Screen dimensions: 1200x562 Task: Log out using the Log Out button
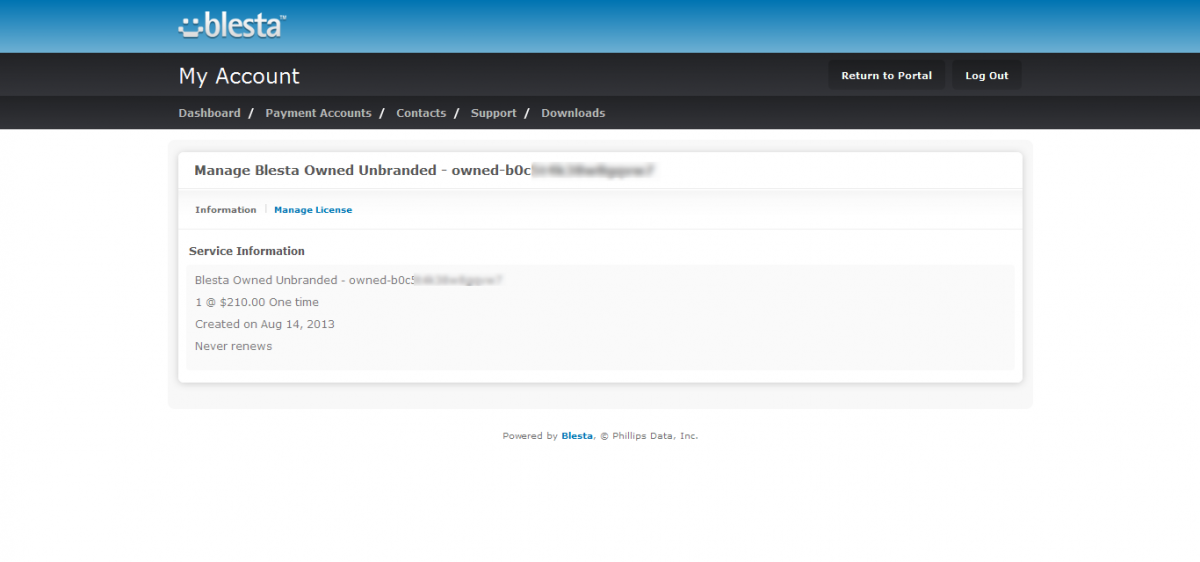pos(987,75)
